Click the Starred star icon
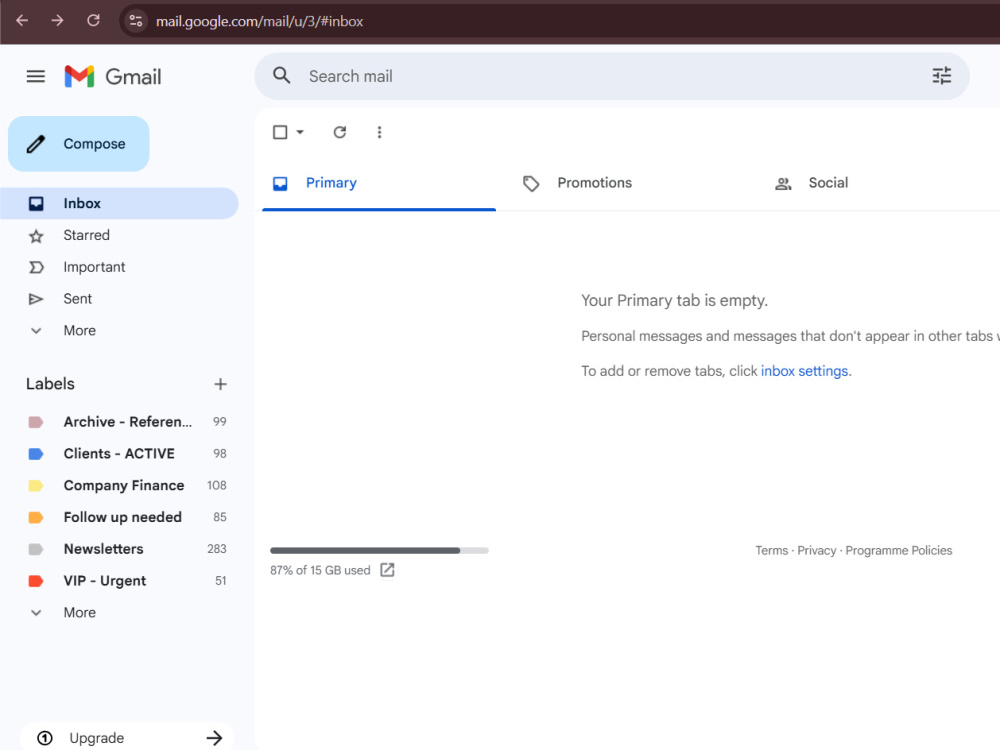 [x=36, y=236]
